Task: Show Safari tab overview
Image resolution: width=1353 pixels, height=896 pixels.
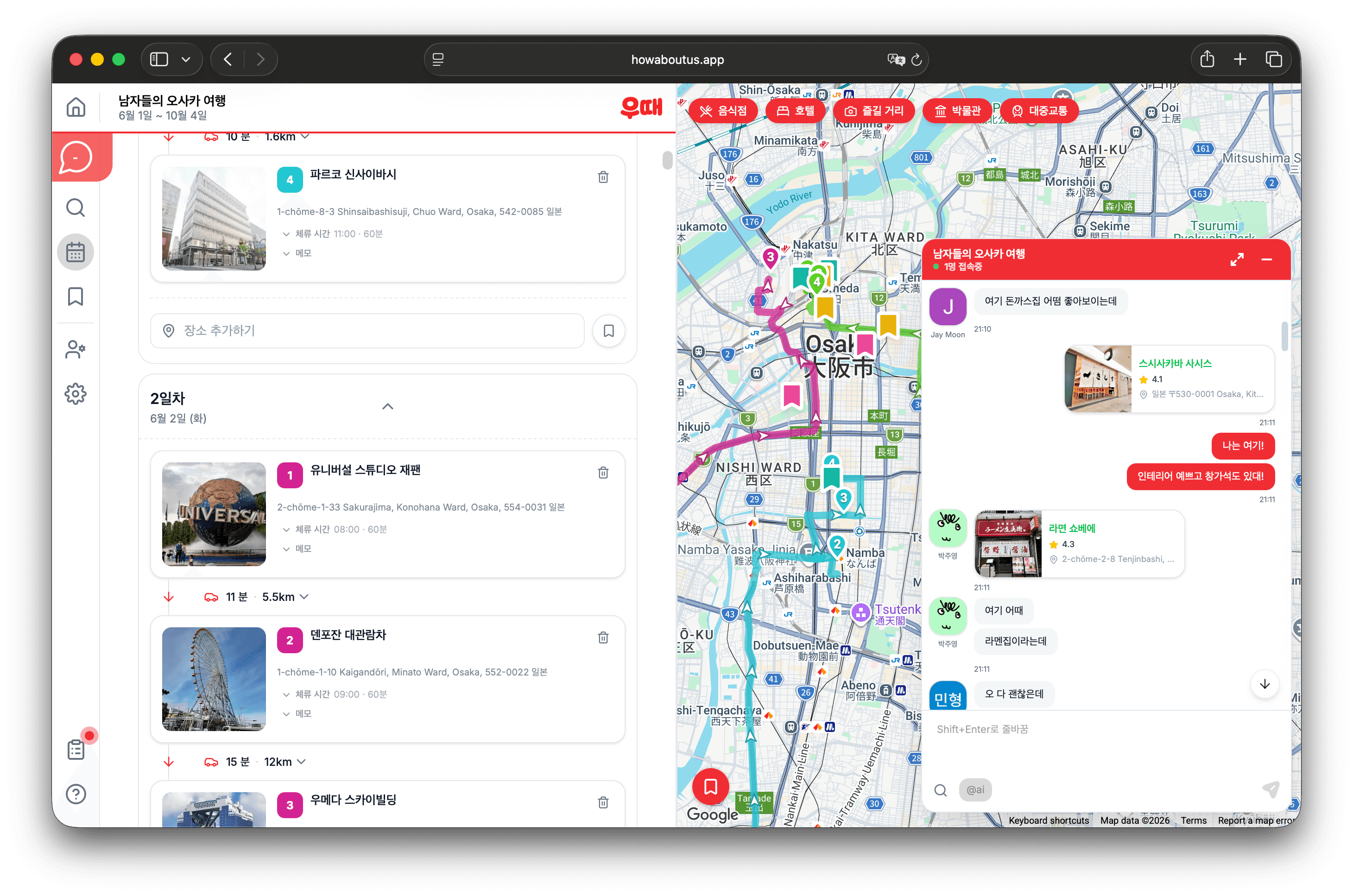Action: [1274, 59]
